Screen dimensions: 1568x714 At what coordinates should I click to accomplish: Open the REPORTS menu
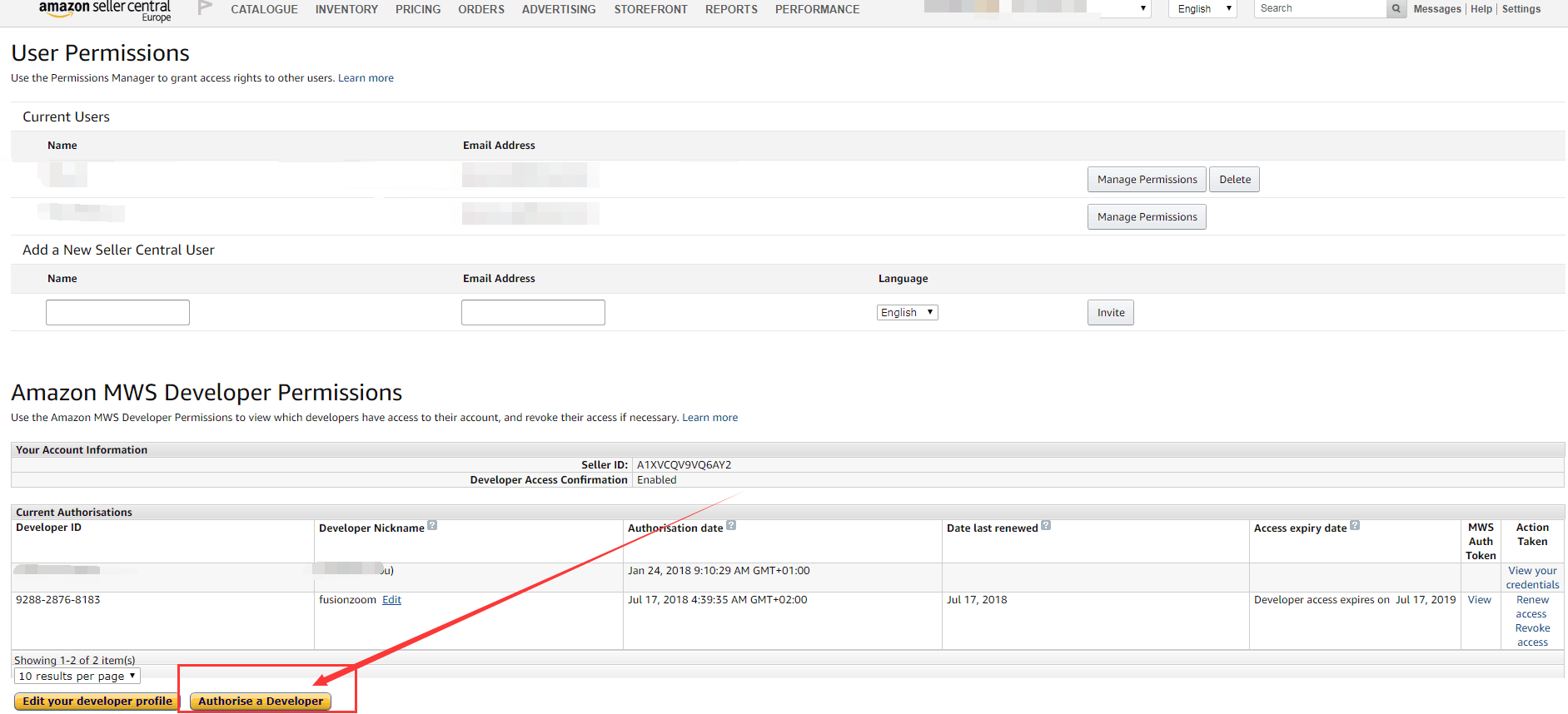[x=731, y=9]
